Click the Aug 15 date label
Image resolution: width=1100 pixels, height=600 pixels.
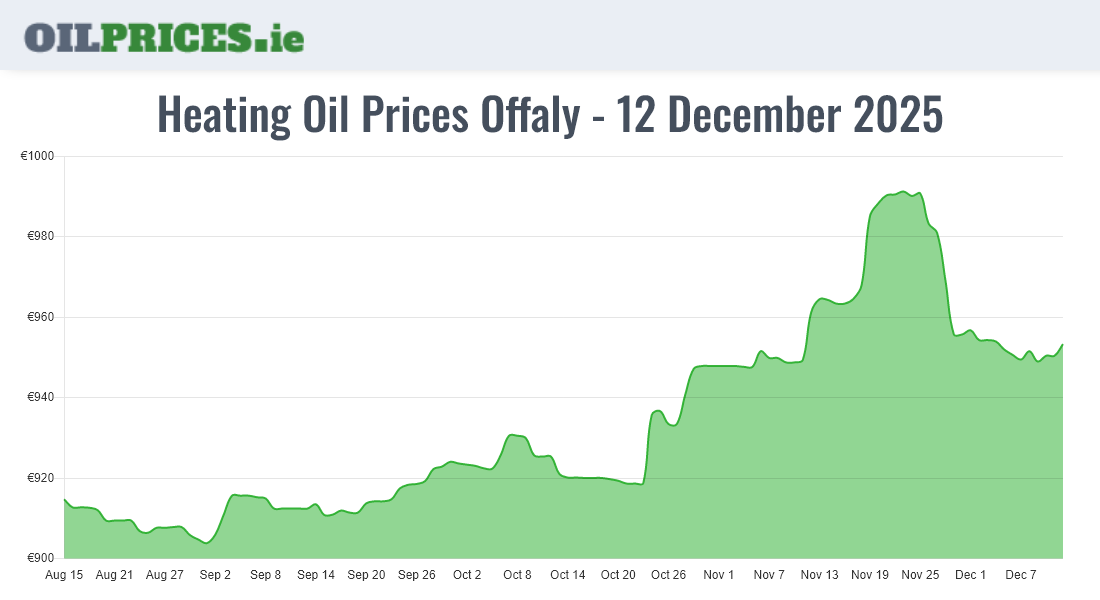click(x=64, y=575)
